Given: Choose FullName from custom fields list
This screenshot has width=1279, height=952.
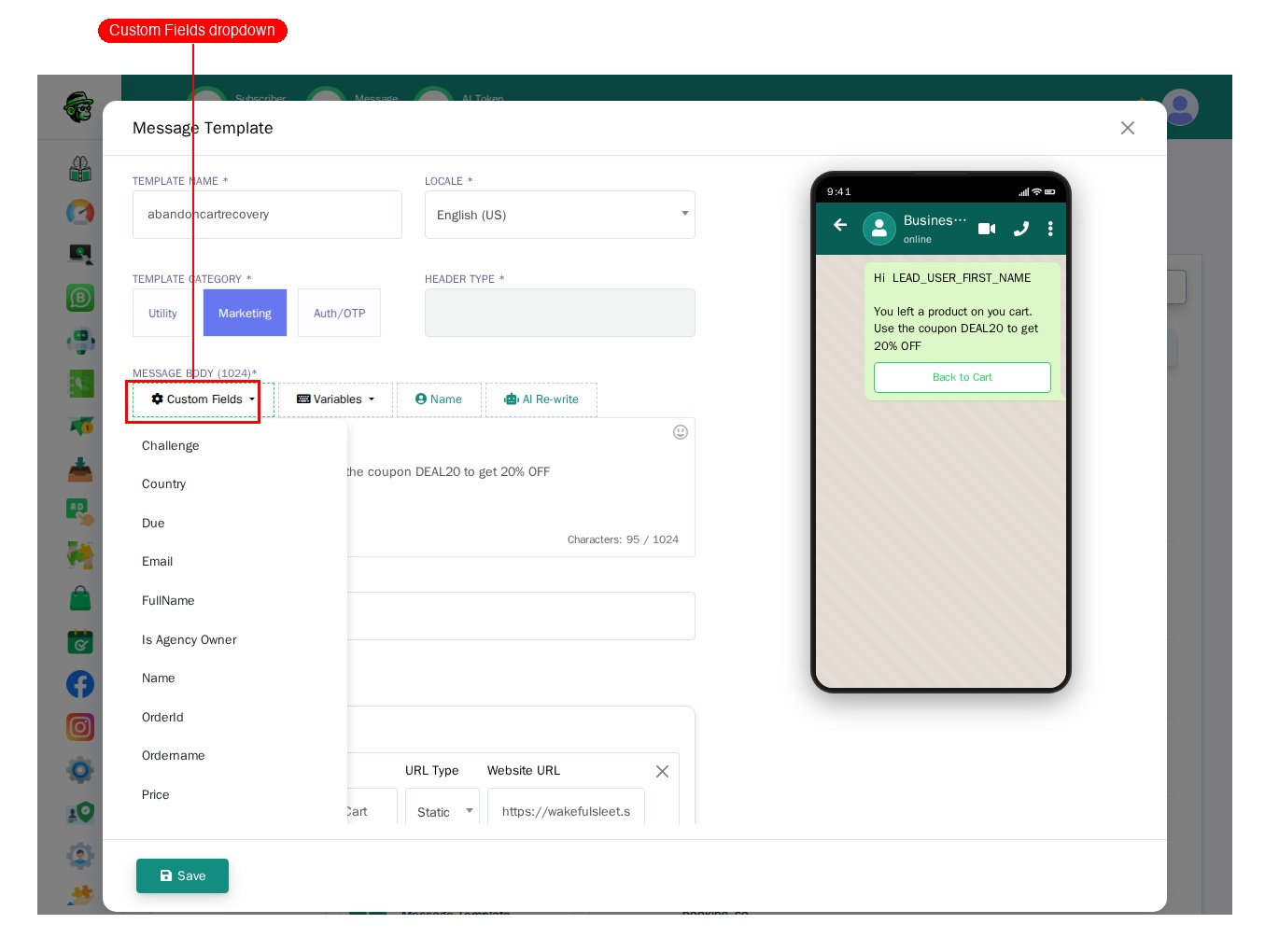Looking at the screenshot, I should pos(168,601).
